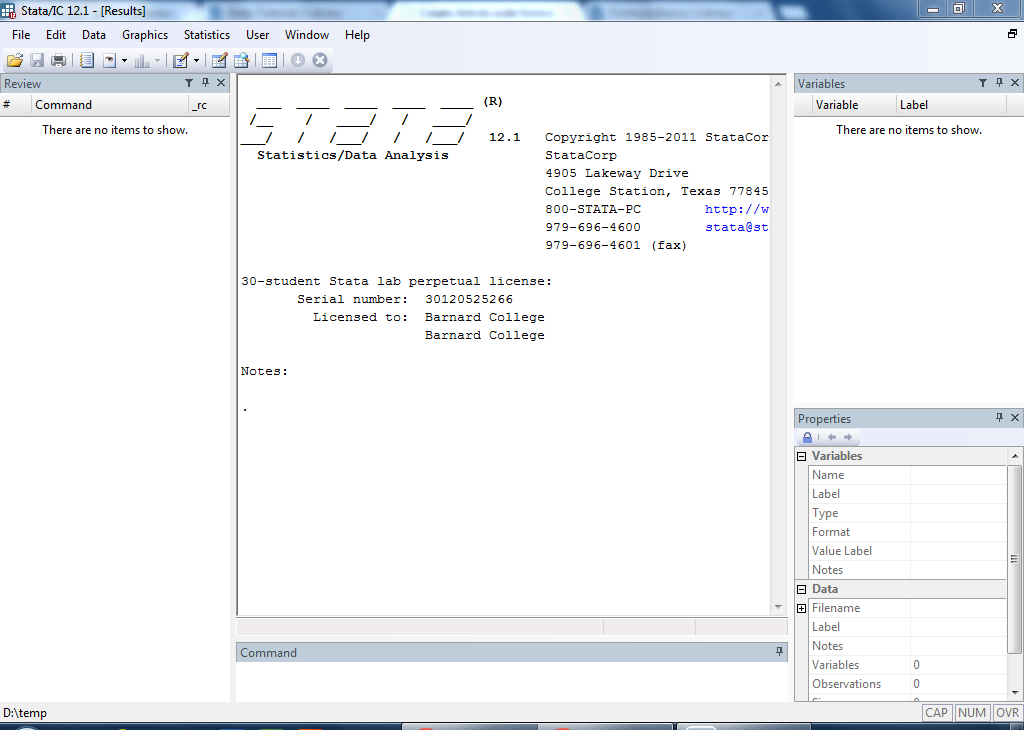
Task: Close the Variables panel
Action: point(1015,83)
